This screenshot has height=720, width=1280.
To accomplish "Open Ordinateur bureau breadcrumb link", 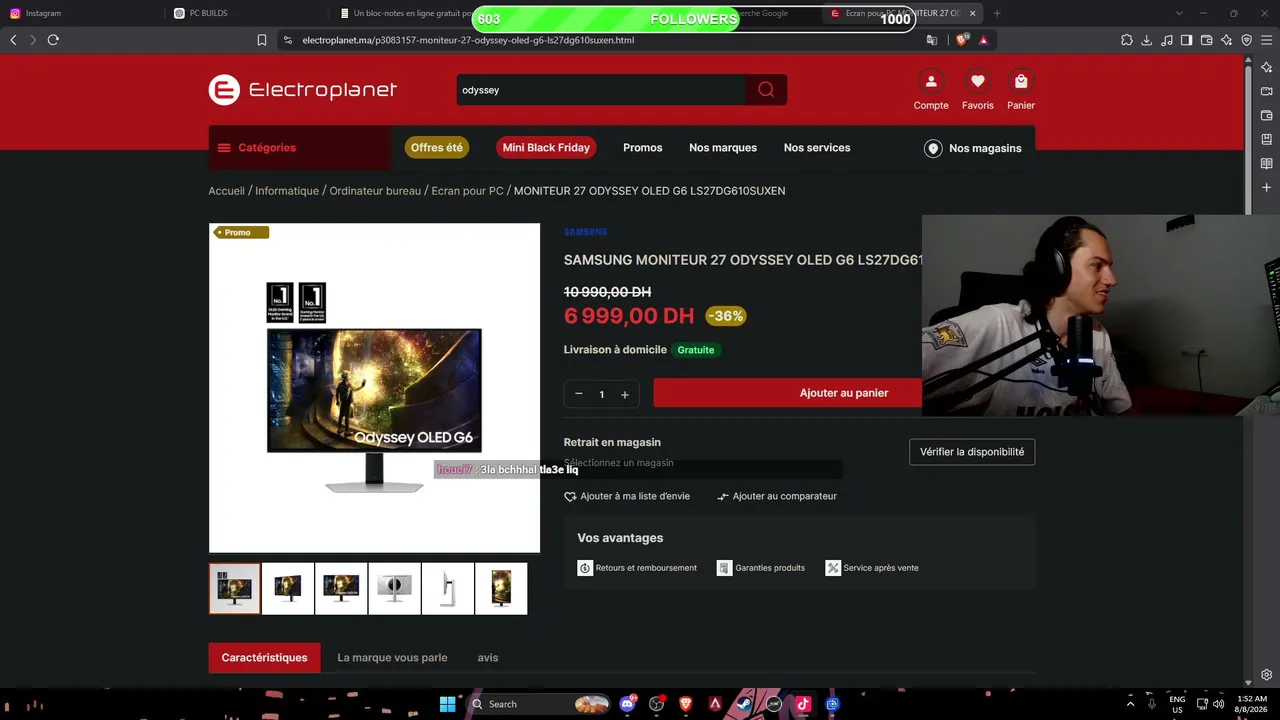I will click(375, 191).
